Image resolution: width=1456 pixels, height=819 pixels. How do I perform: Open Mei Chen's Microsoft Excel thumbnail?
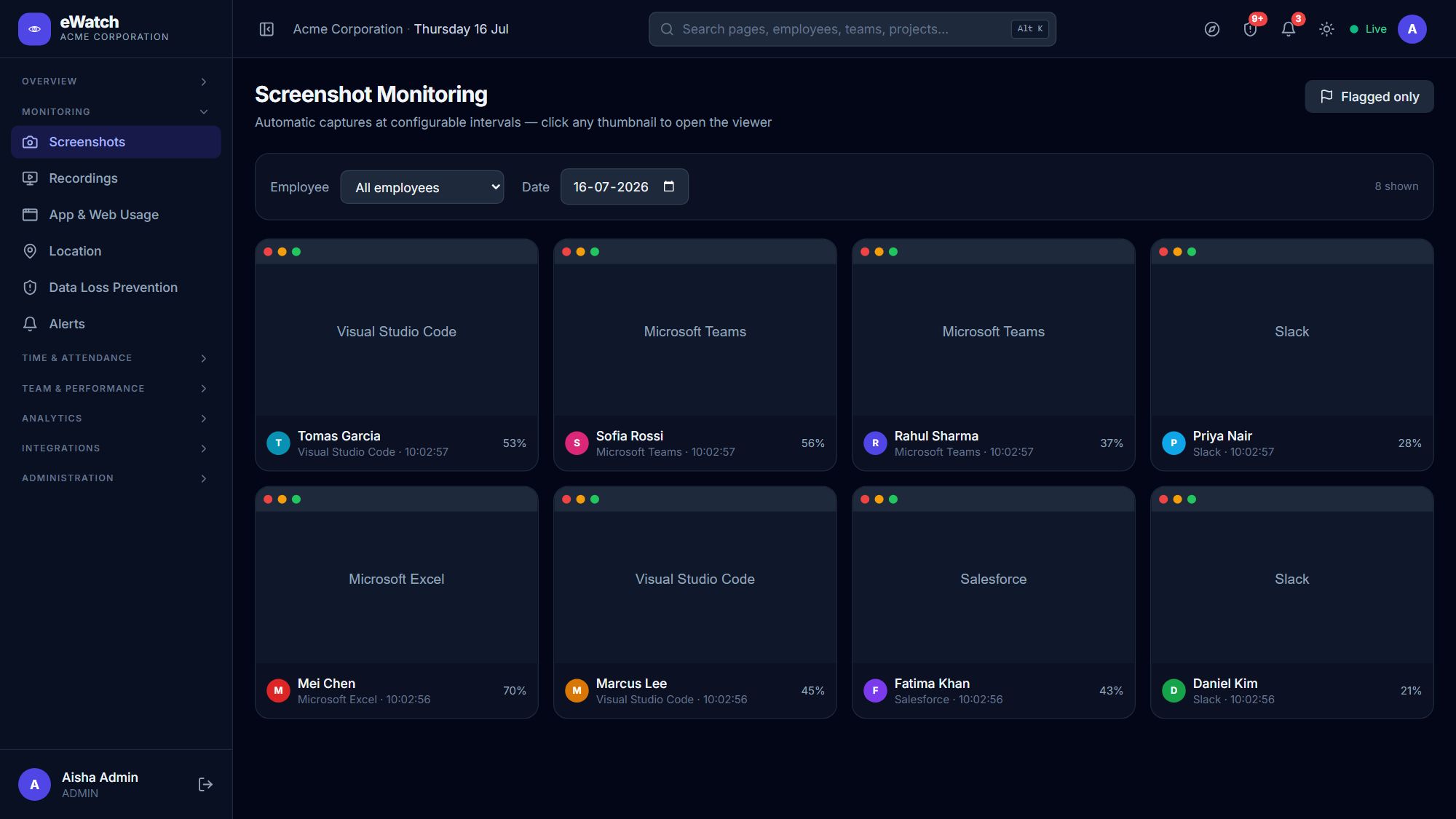[x=397, y=575]
